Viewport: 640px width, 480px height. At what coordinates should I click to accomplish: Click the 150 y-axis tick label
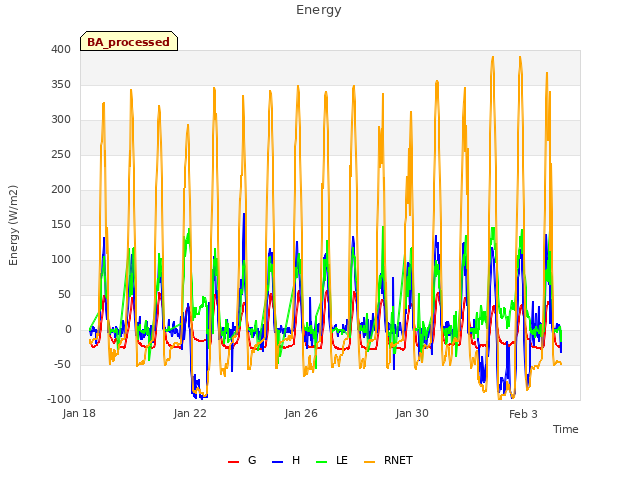61,224
